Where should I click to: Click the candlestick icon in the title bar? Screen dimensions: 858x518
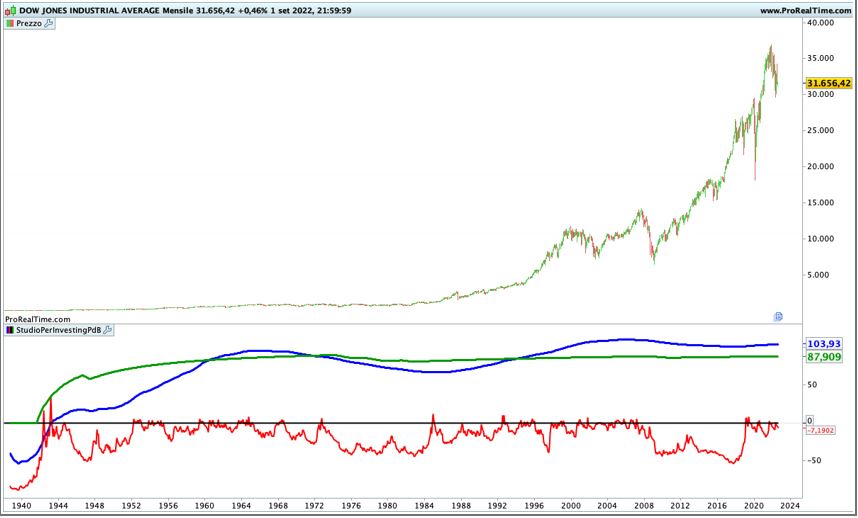[x=10, y=10]
